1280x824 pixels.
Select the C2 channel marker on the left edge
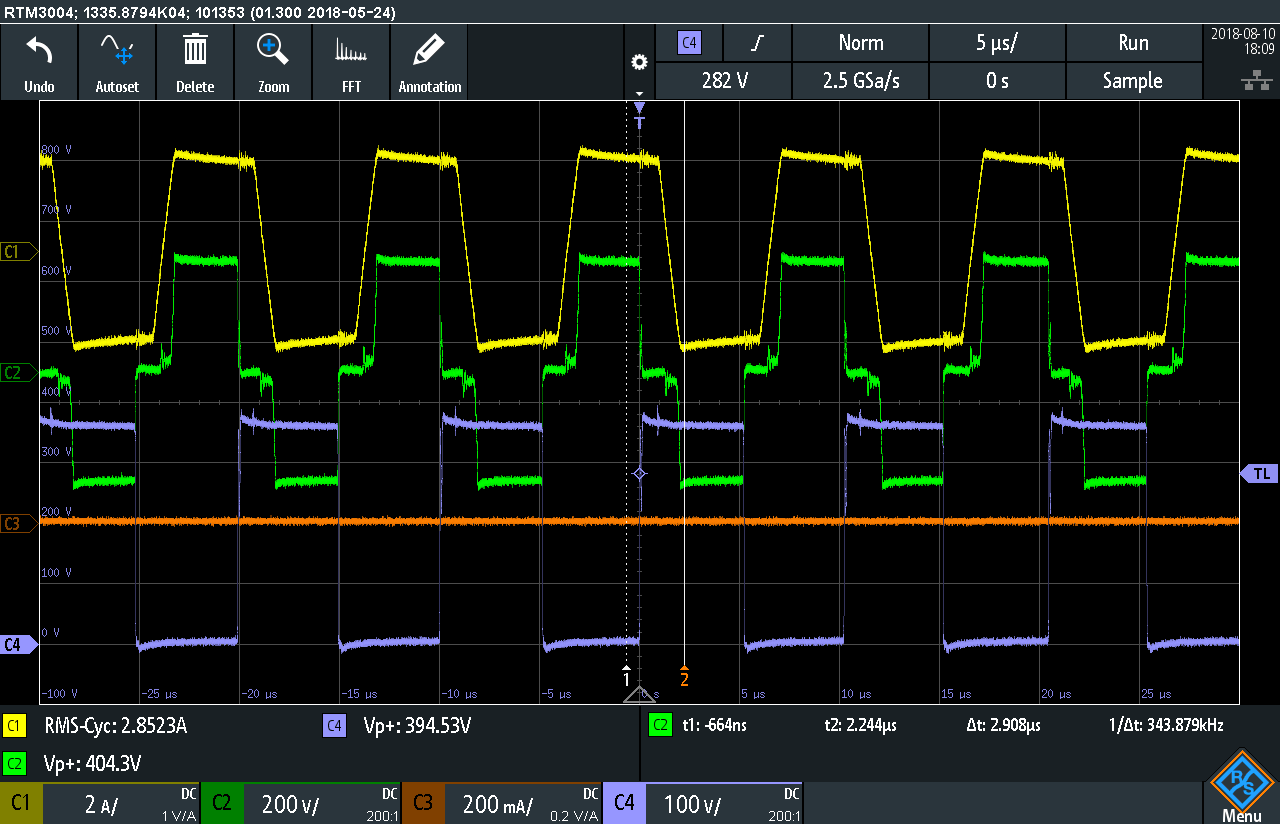[18, 372]
